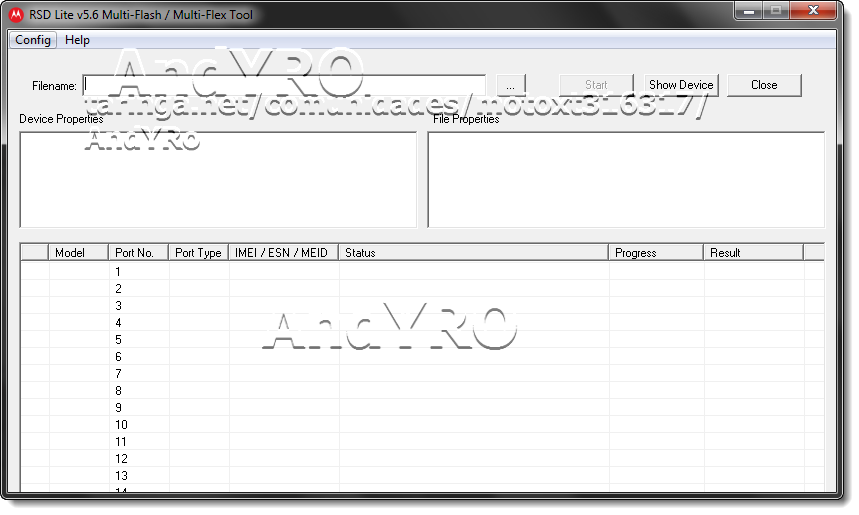Click the Progress column header
Screen dimensions: 859x515
tap(656, 253)
